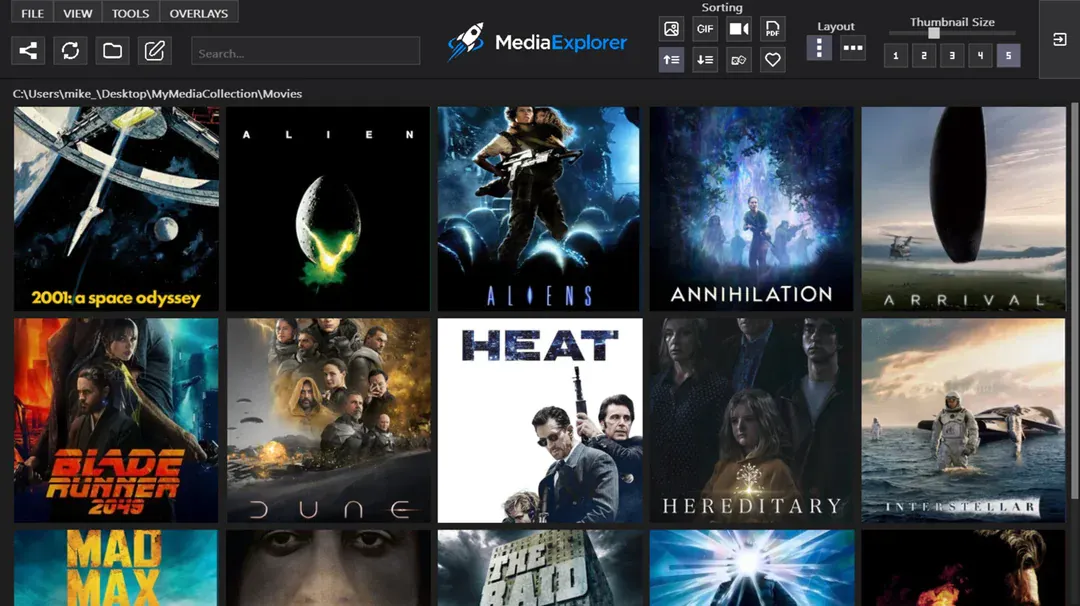Select the Arrival poster thumbnail
The image size is (1080, 606).
(963, 209)
